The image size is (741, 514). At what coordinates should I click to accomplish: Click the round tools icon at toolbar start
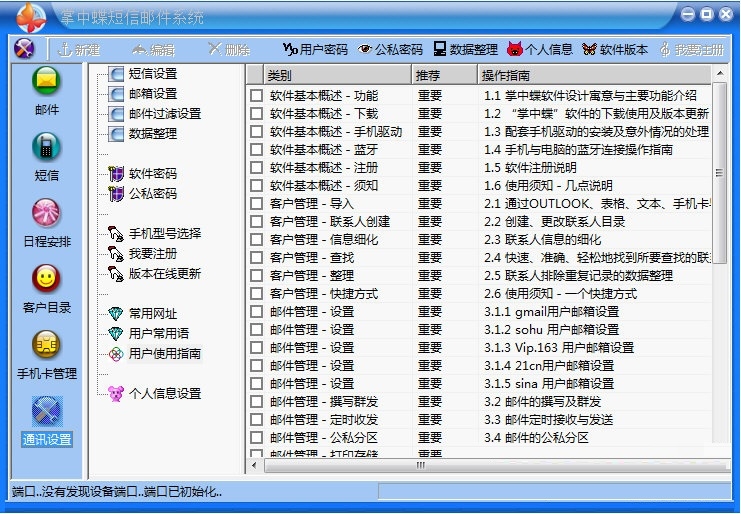coord(24,49)
